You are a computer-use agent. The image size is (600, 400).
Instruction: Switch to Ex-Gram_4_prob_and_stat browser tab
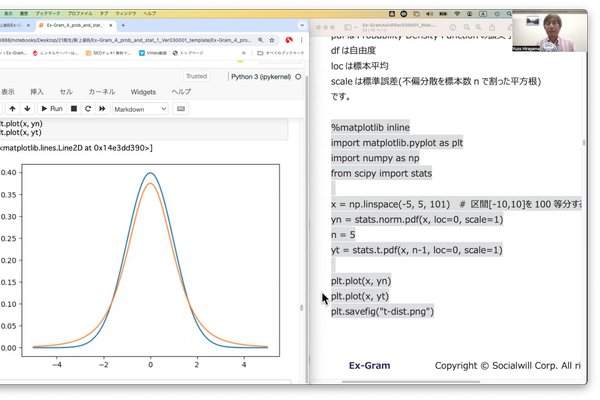pos(75,25)
